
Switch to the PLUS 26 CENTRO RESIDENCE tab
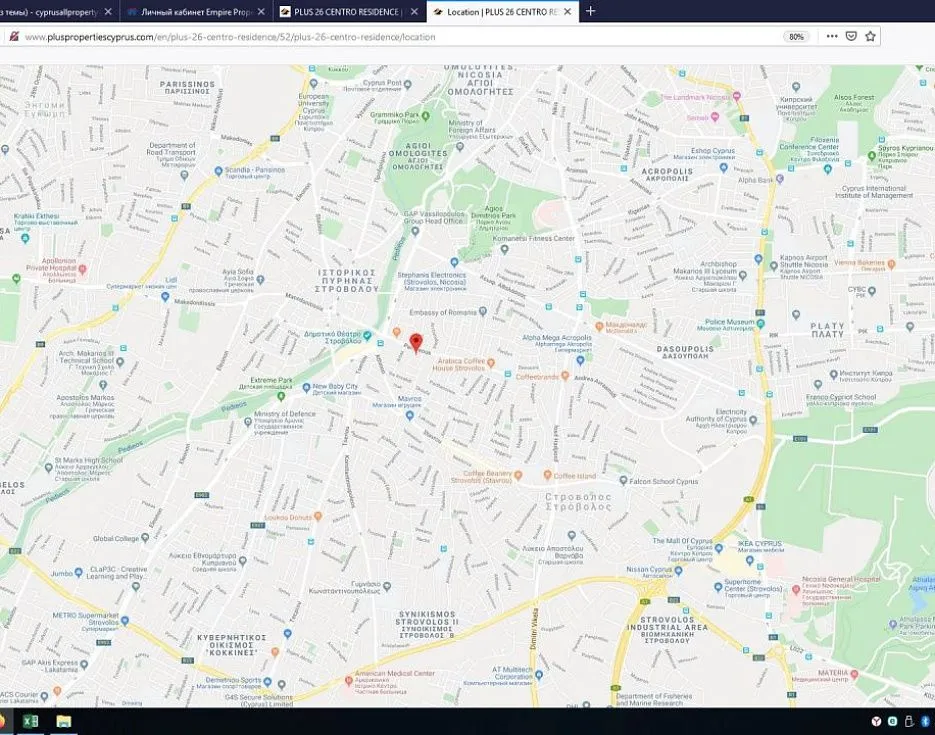pos(349,11)
